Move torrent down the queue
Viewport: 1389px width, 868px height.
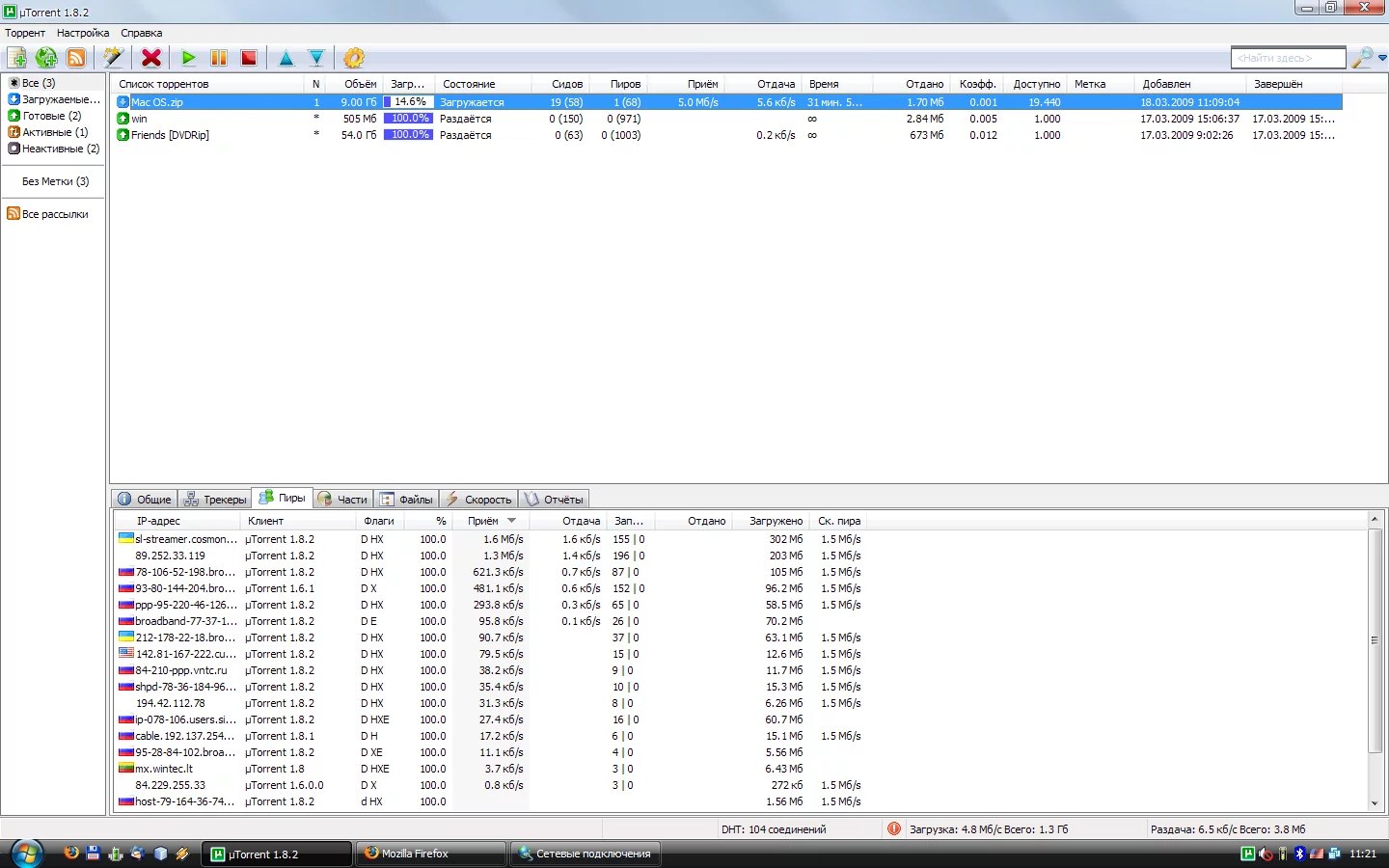click(316, 58)
